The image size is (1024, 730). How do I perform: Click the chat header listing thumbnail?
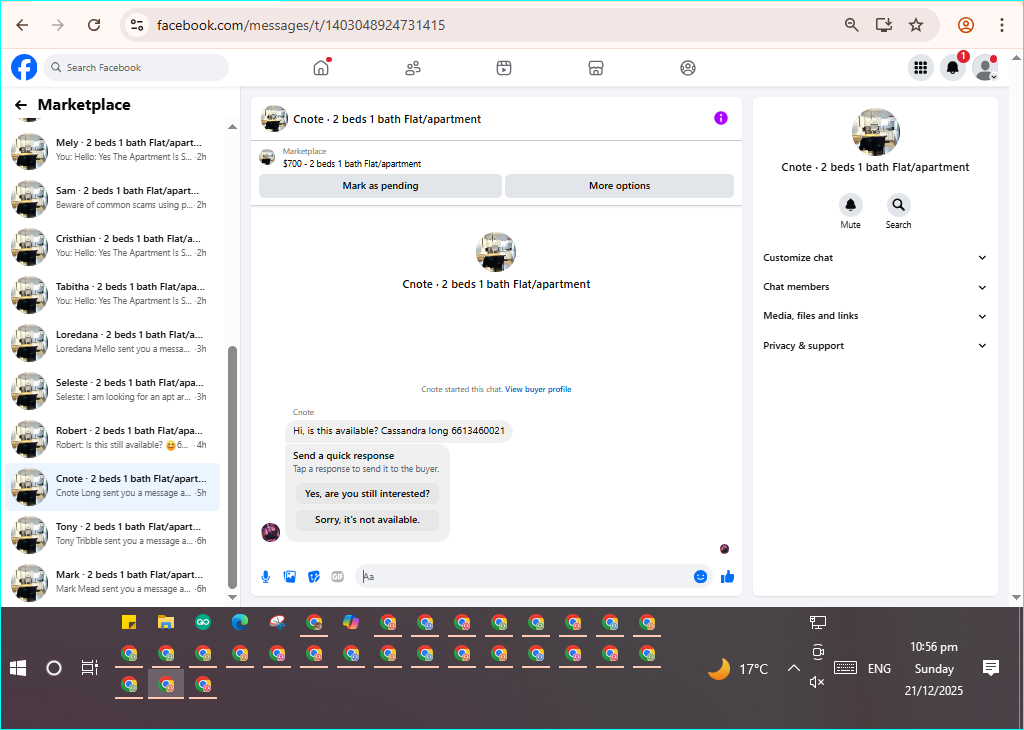[274, 119]
